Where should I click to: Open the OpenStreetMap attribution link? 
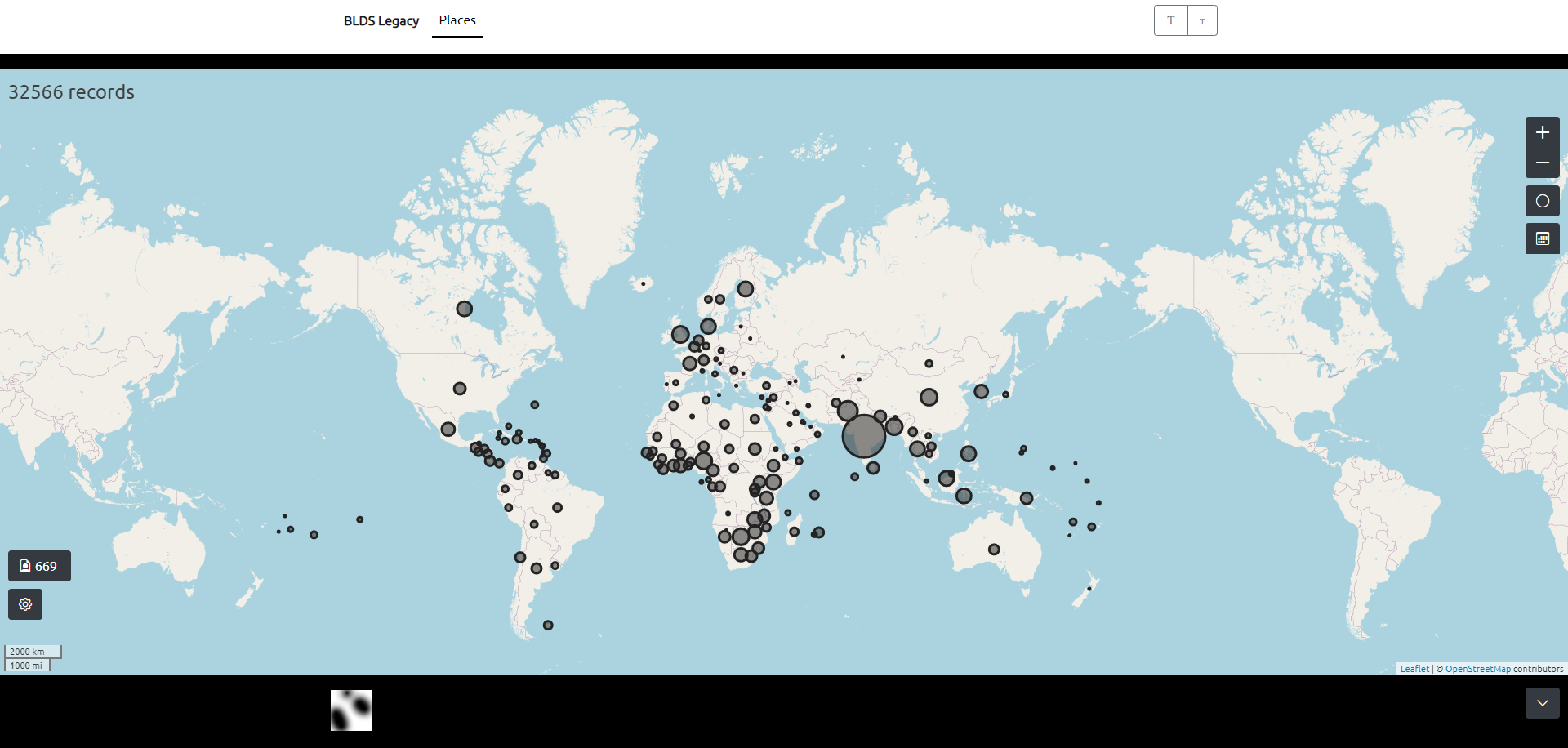tap(1477, 668)
